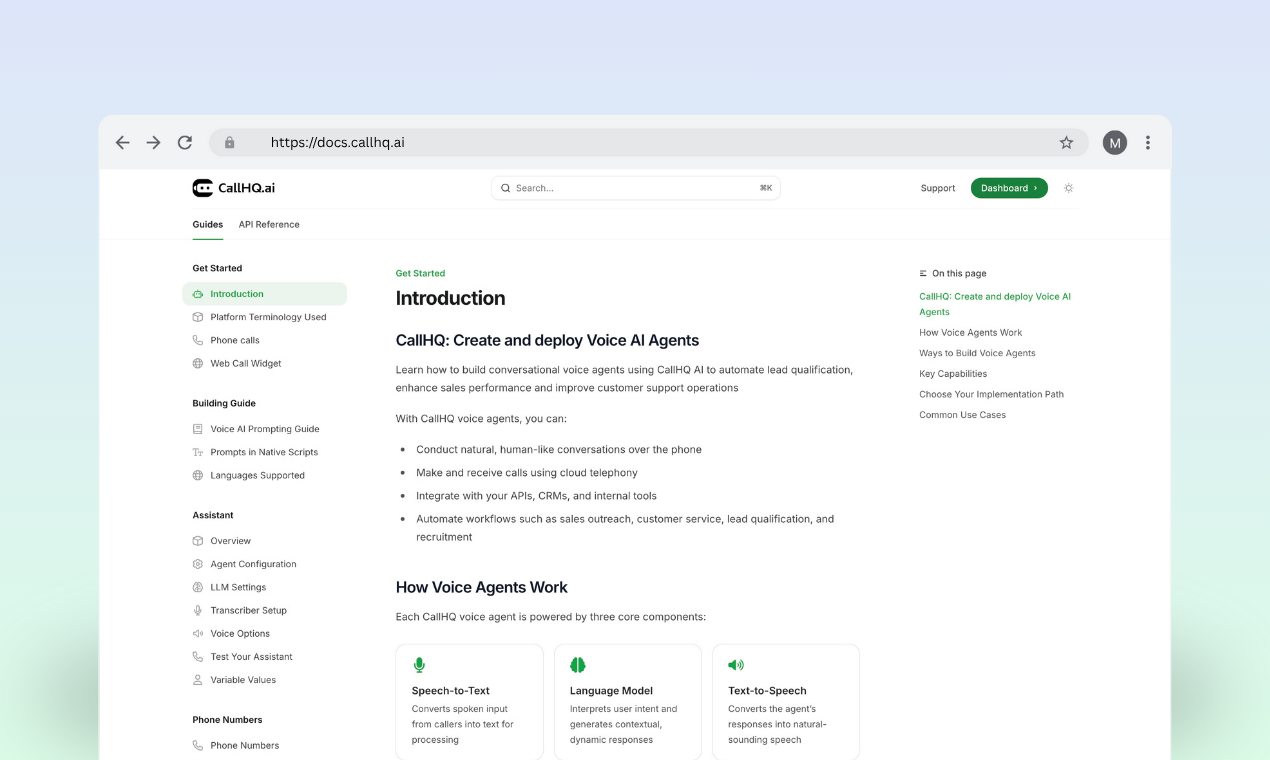
Task: Click the green Dashboard button
Action: [x=1009, y=188]
